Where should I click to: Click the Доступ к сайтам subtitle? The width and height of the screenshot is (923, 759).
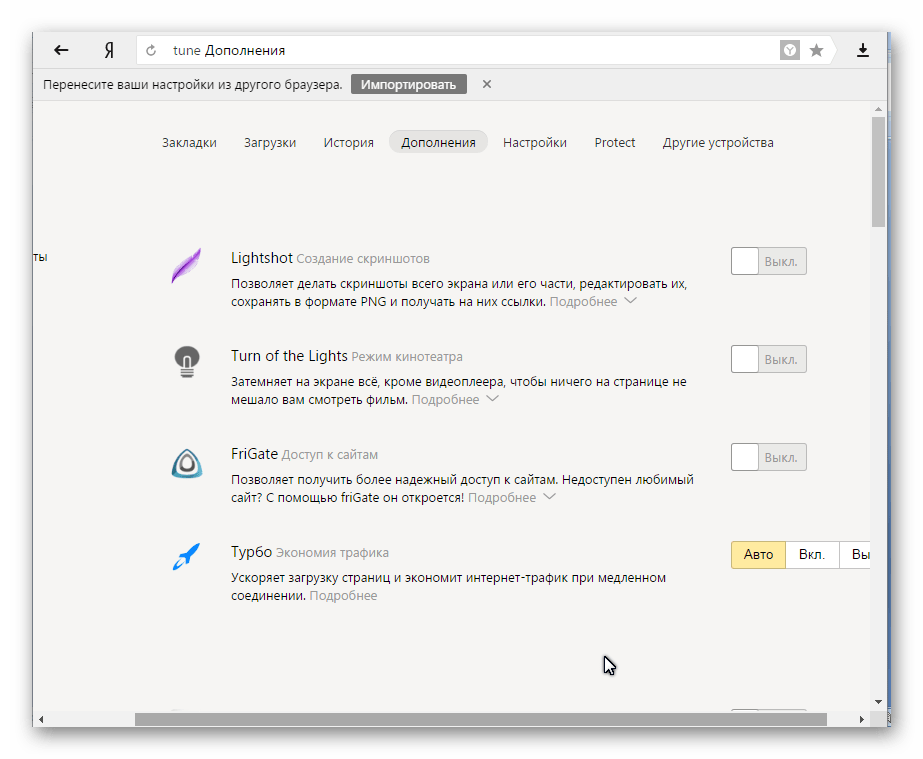click(x=330, y=455)
